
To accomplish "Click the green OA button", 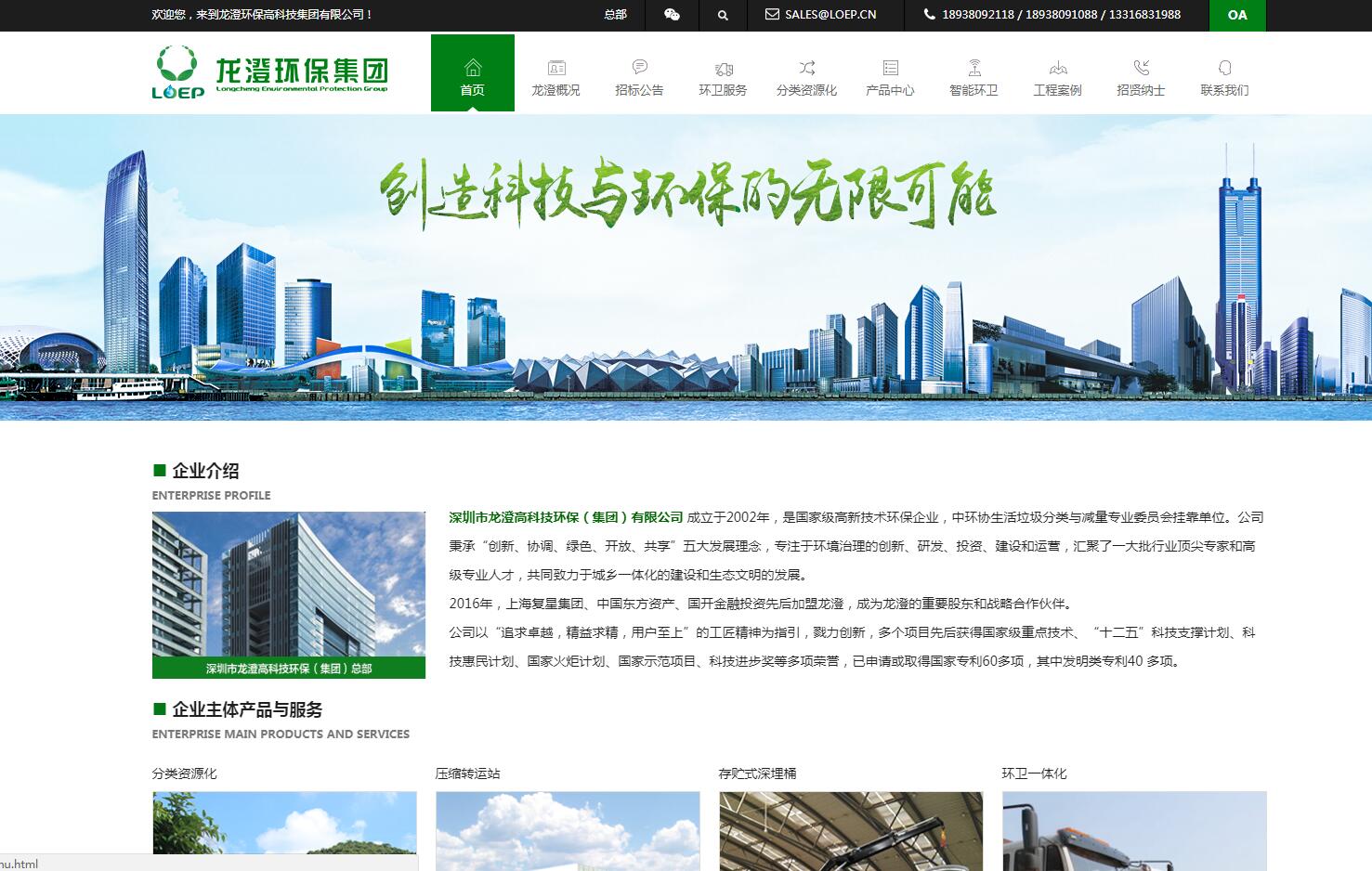I will point(1236,15).
